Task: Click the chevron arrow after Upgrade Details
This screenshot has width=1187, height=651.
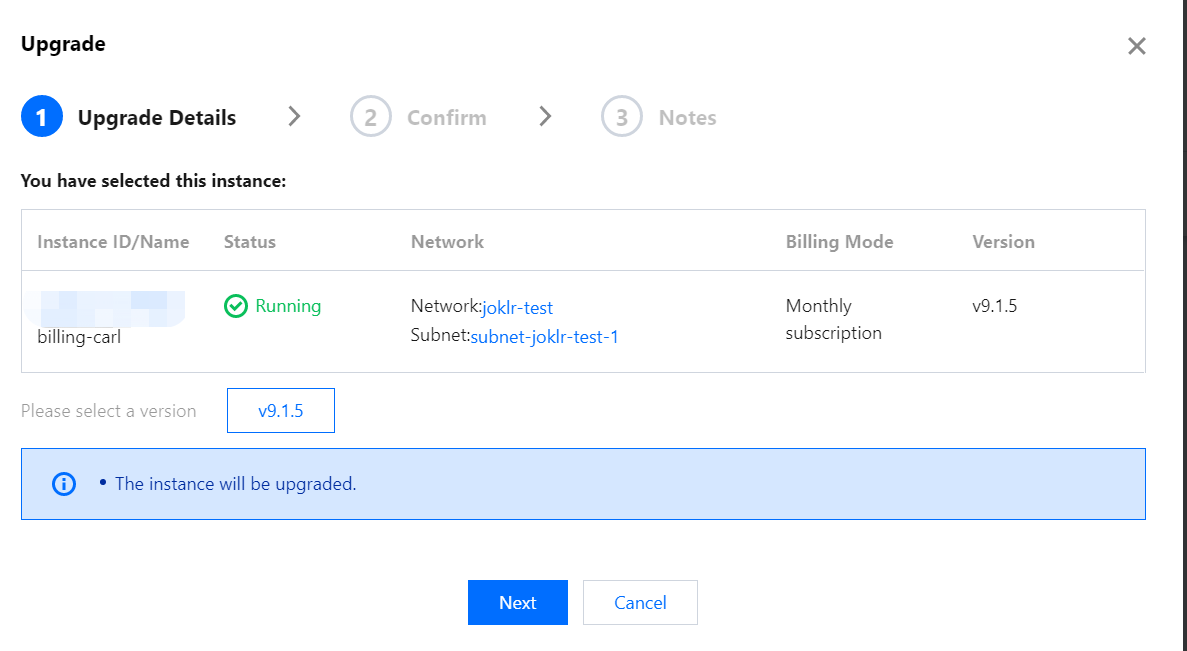Action: [x=294, y=117]
